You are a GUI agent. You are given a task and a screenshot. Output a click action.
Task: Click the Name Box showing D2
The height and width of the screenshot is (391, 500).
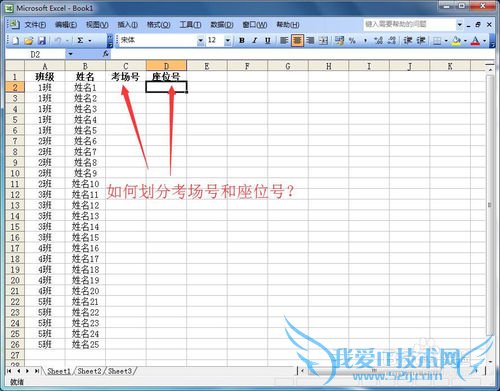pyautogui.click(x=35, y=54)
